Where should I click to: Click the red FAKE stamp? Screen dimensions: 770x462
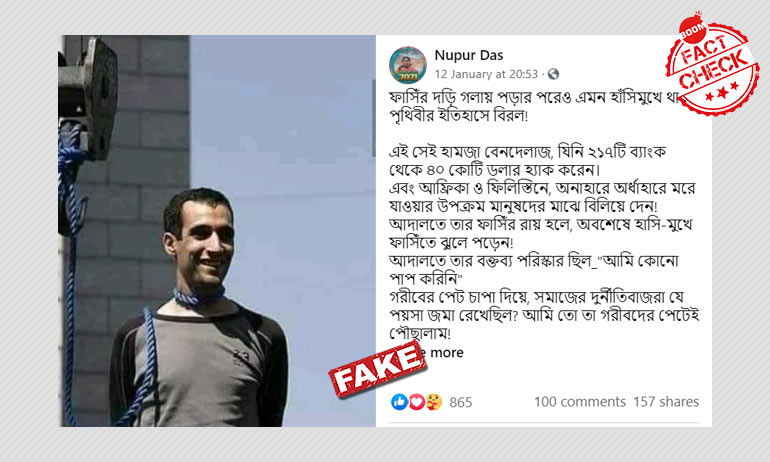coord(377,368)
